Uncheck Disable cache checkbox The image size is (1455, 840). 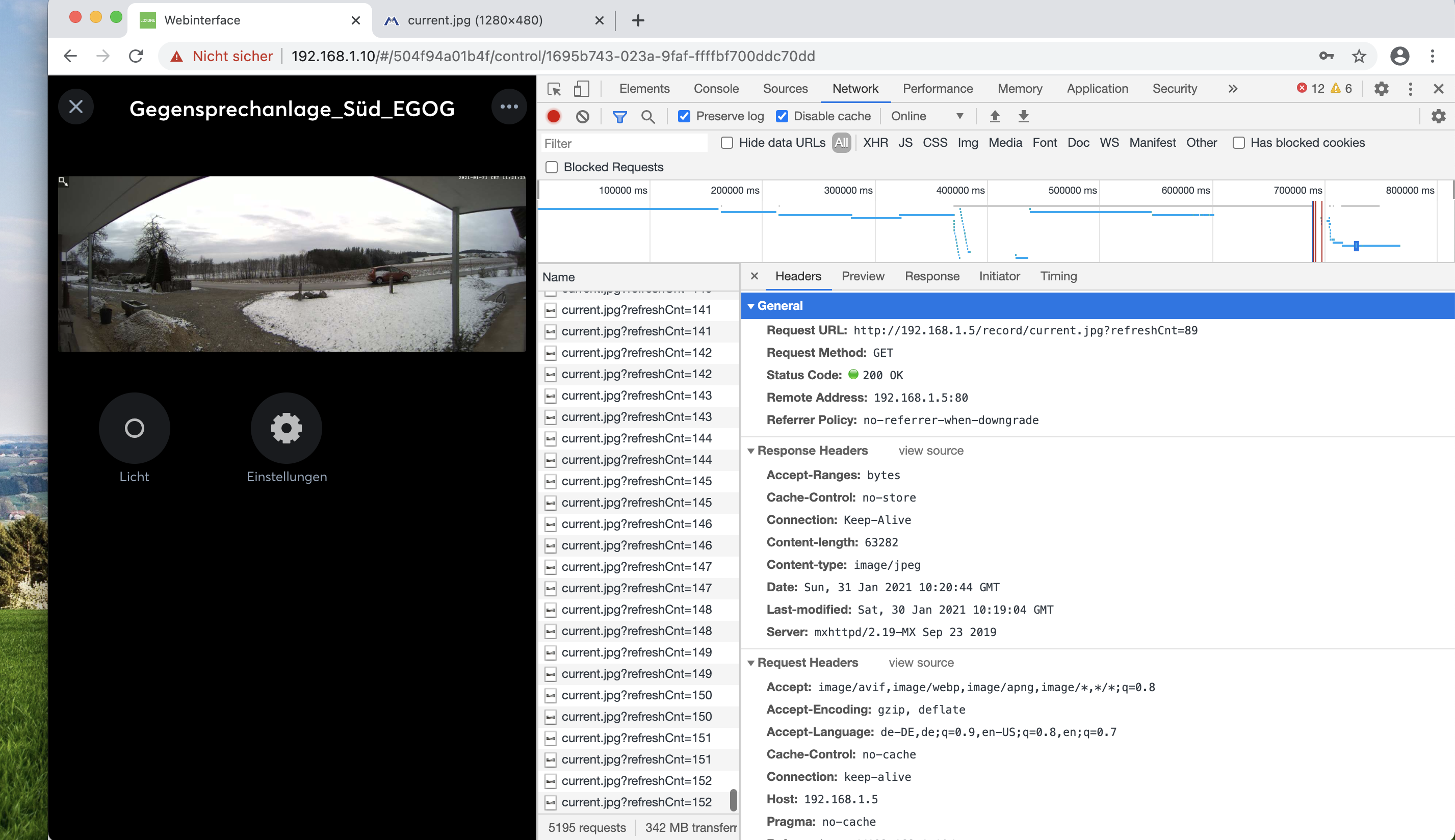[x=782, y=117]
